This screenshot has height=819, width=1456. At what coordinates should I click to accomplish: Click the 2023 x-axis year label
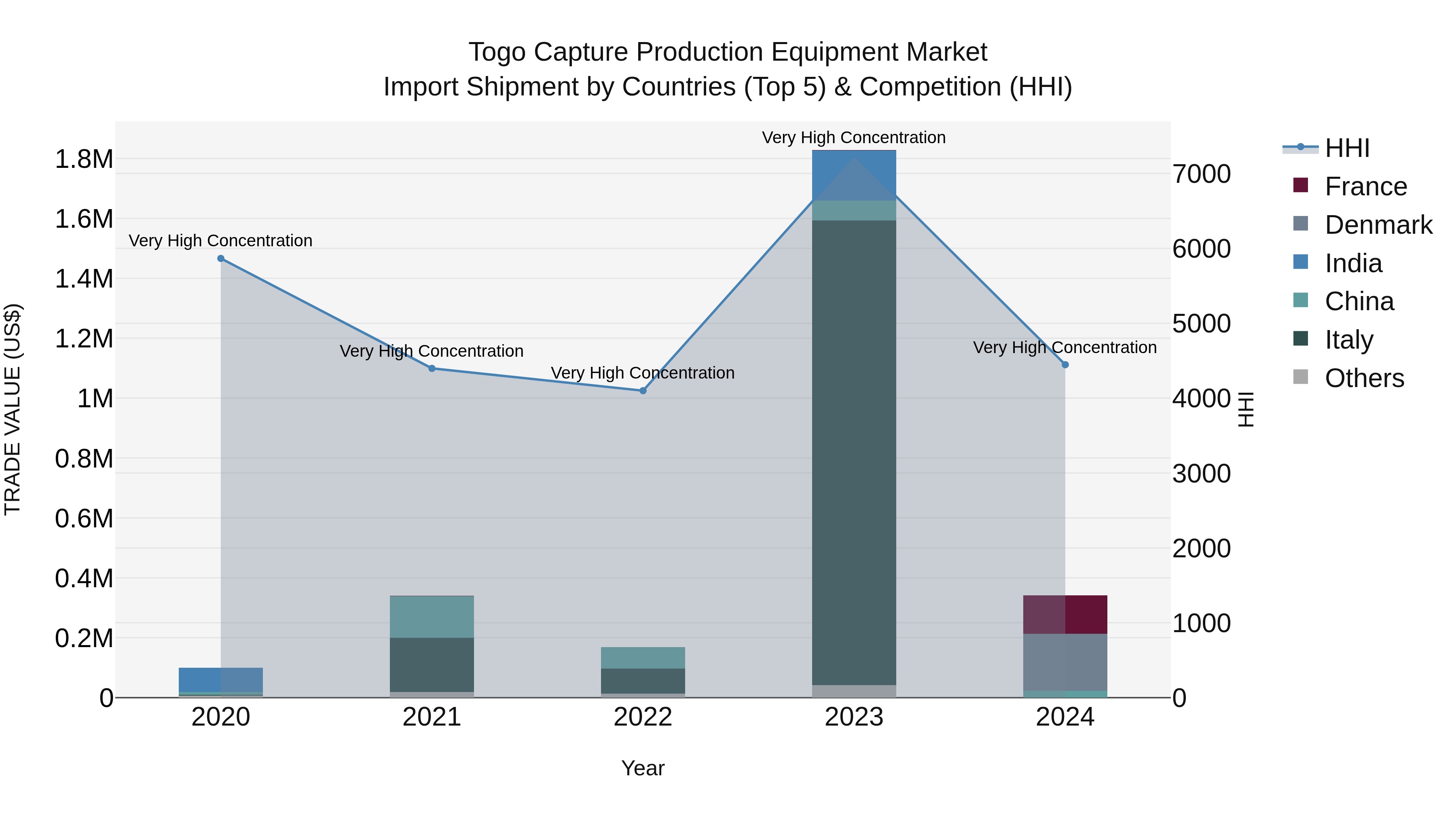[x=854, y=717]
